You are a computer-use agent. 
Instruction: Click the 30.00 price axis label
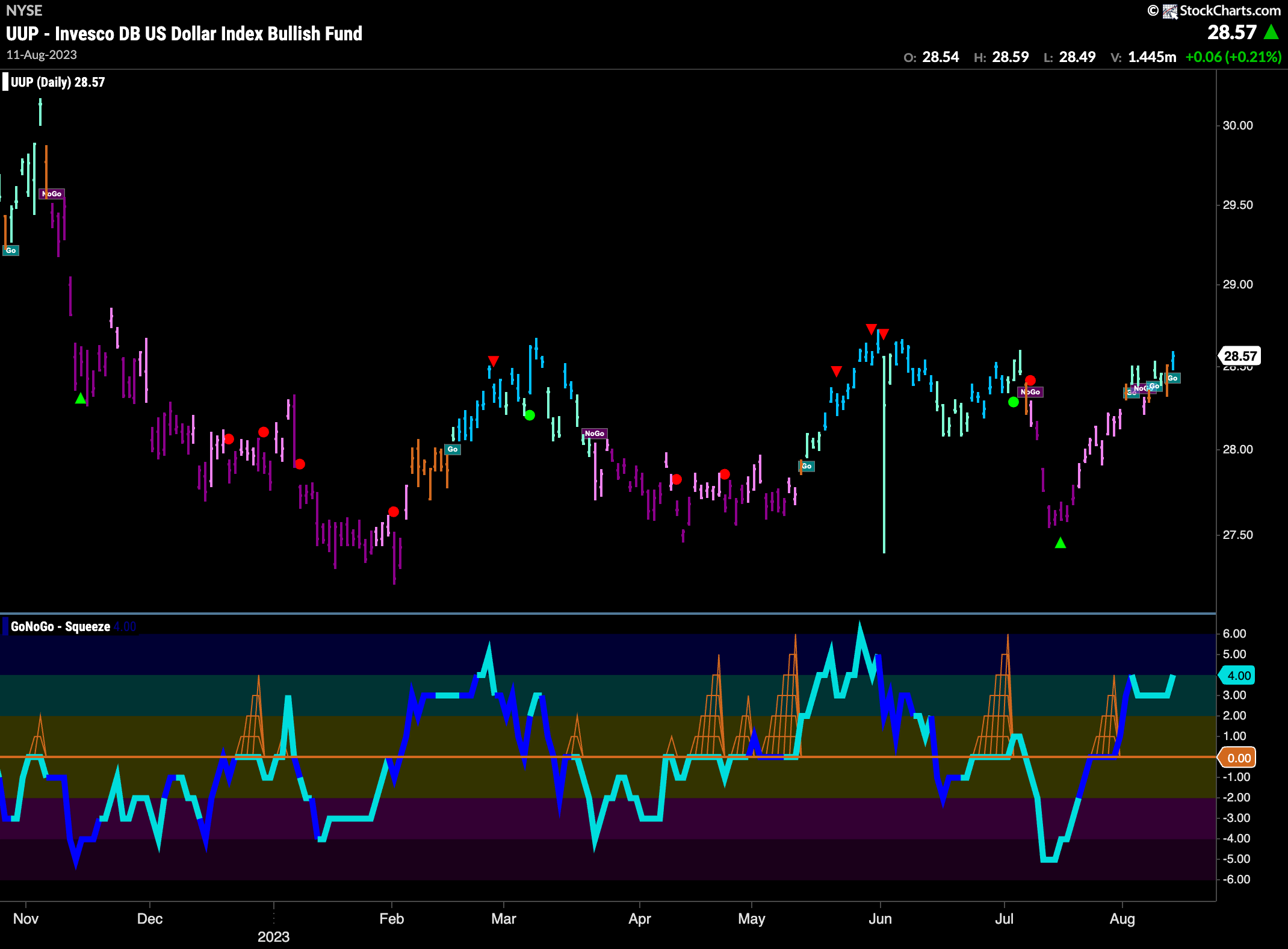coord(1237,125)
